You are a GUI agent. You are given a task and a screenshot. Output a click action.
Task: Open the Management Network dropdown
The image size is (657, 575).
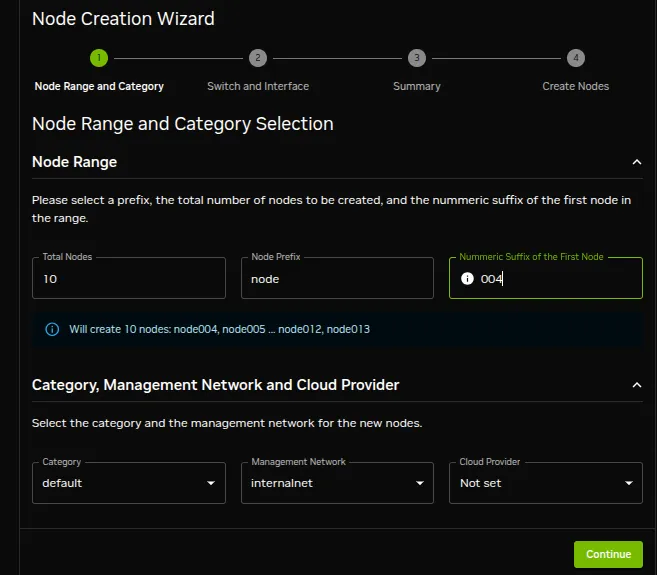(x=337, y=483)
